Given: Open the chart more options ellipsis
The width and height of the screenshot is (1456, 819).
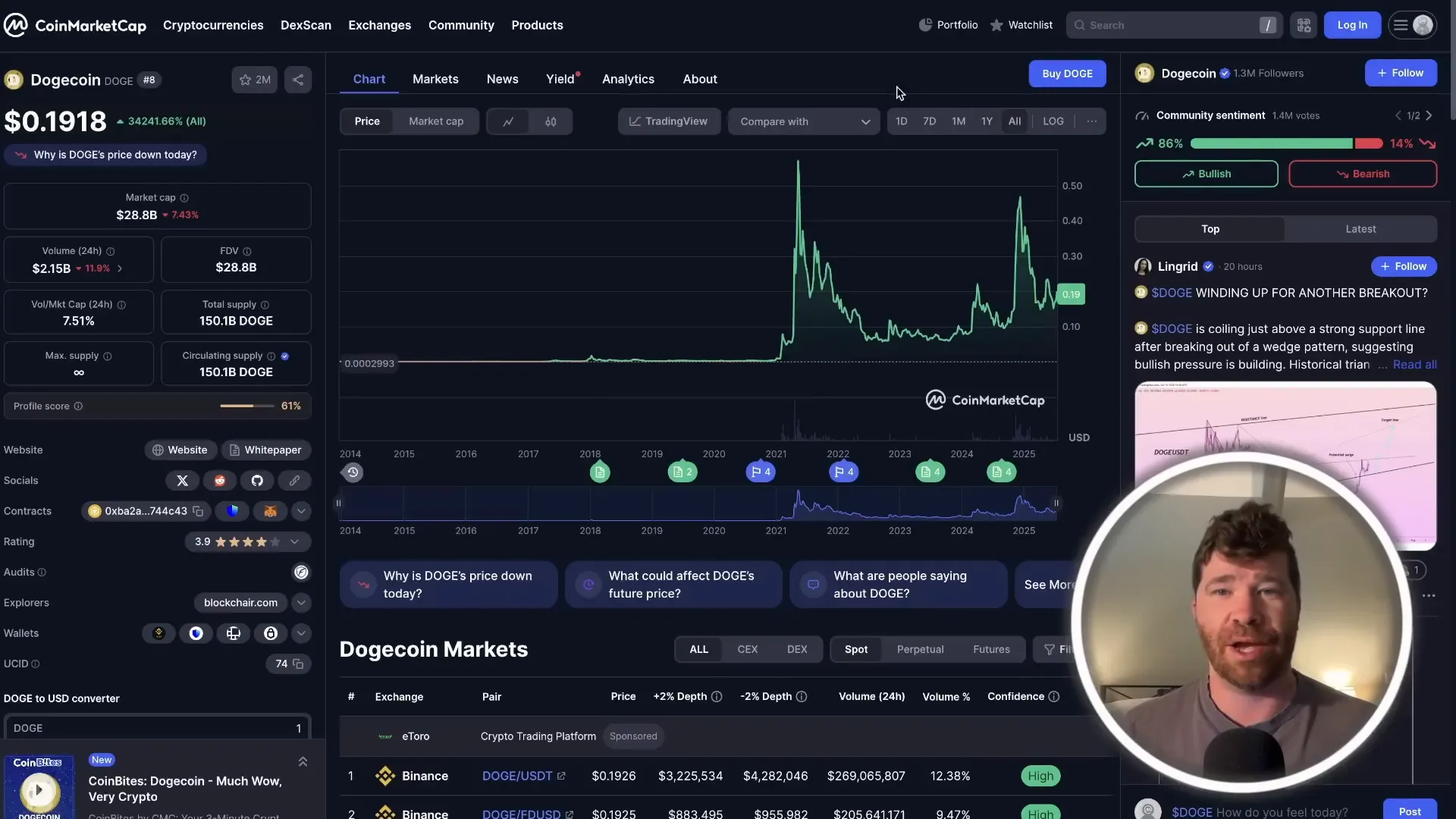Looking at the screenshot, I should tap(1091, 121).
